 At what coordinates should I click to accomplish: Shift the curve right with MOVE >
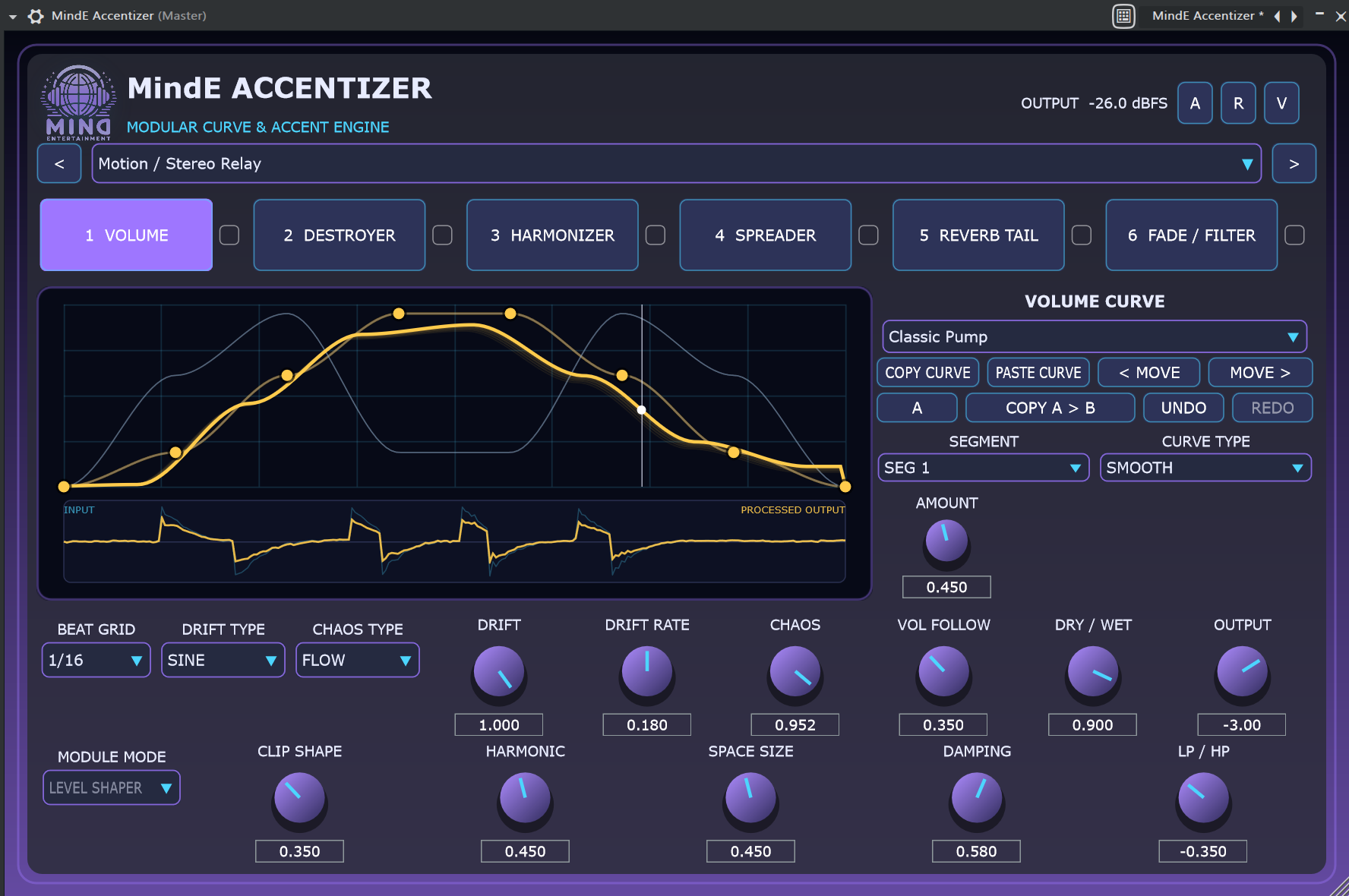1260,373
